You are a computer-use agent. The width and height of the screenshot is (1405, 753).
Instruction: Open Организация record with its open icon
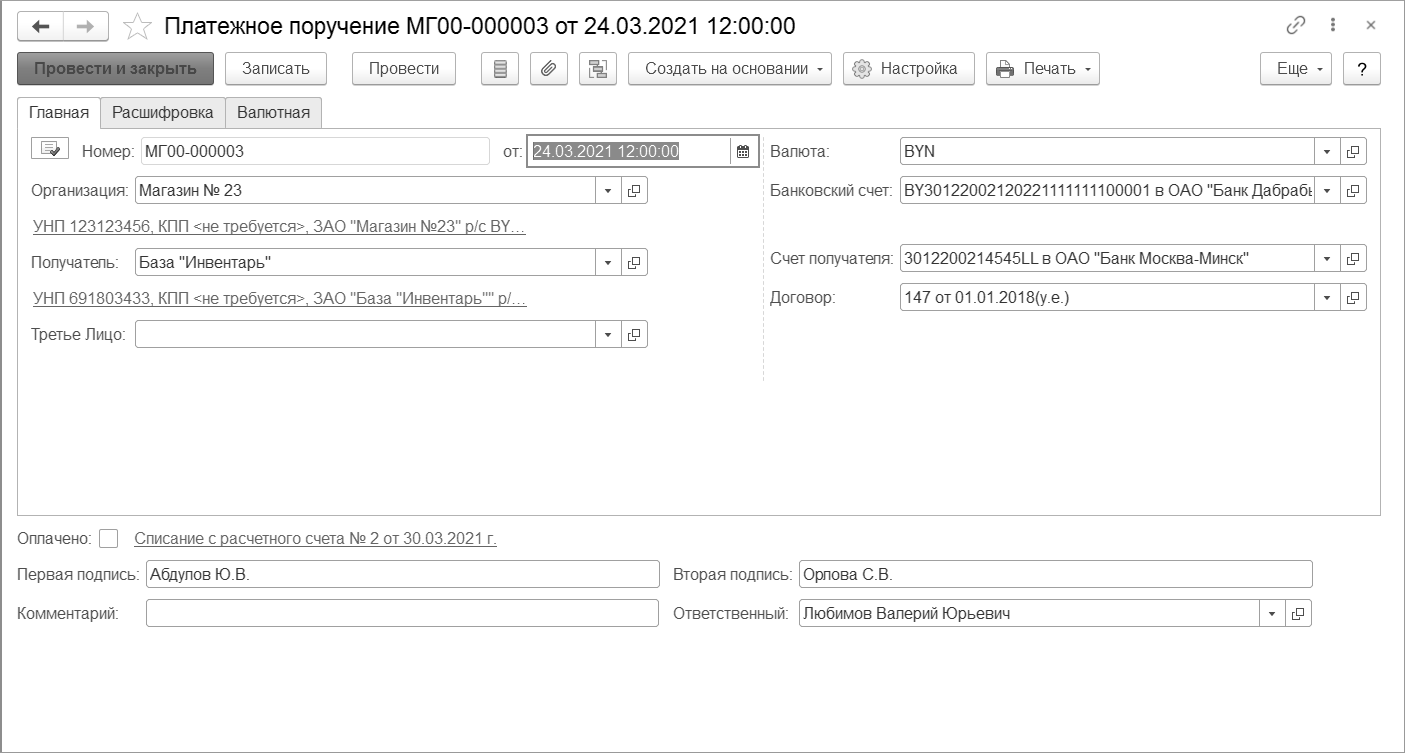coord(634,190)
